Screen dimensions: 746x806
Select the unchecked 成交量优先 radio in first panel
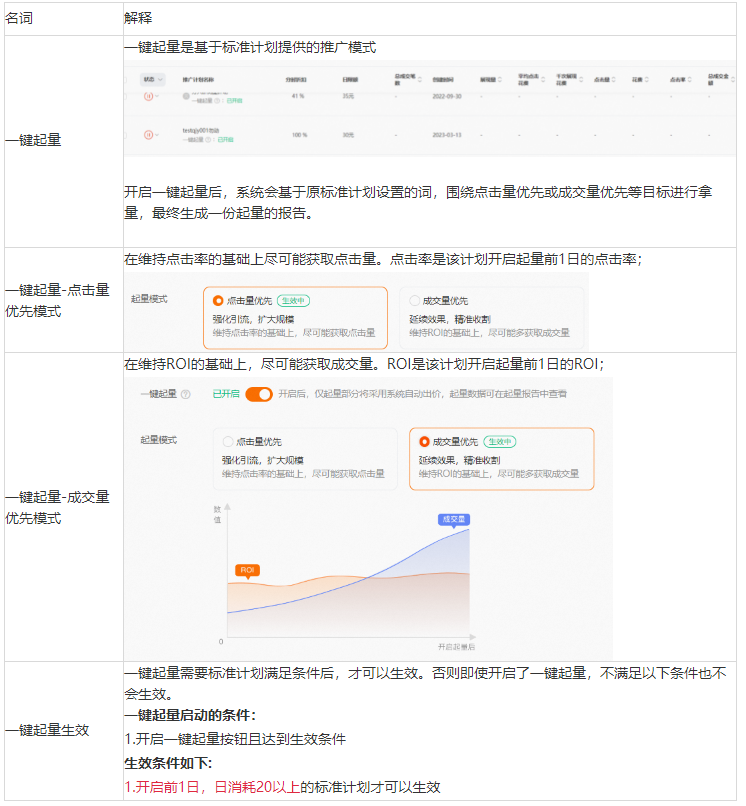tap(415, 300)
